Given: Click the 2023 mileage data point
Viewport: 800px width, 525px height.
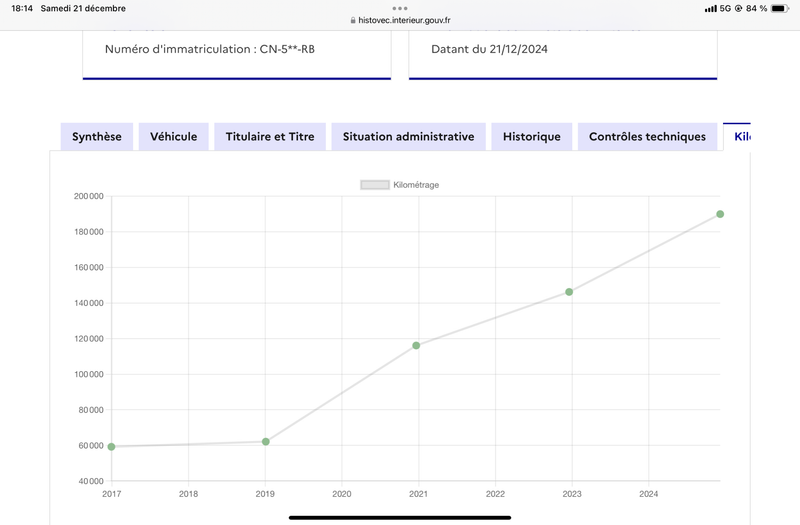Looking at the screenshot, I should tap(569, 292).
